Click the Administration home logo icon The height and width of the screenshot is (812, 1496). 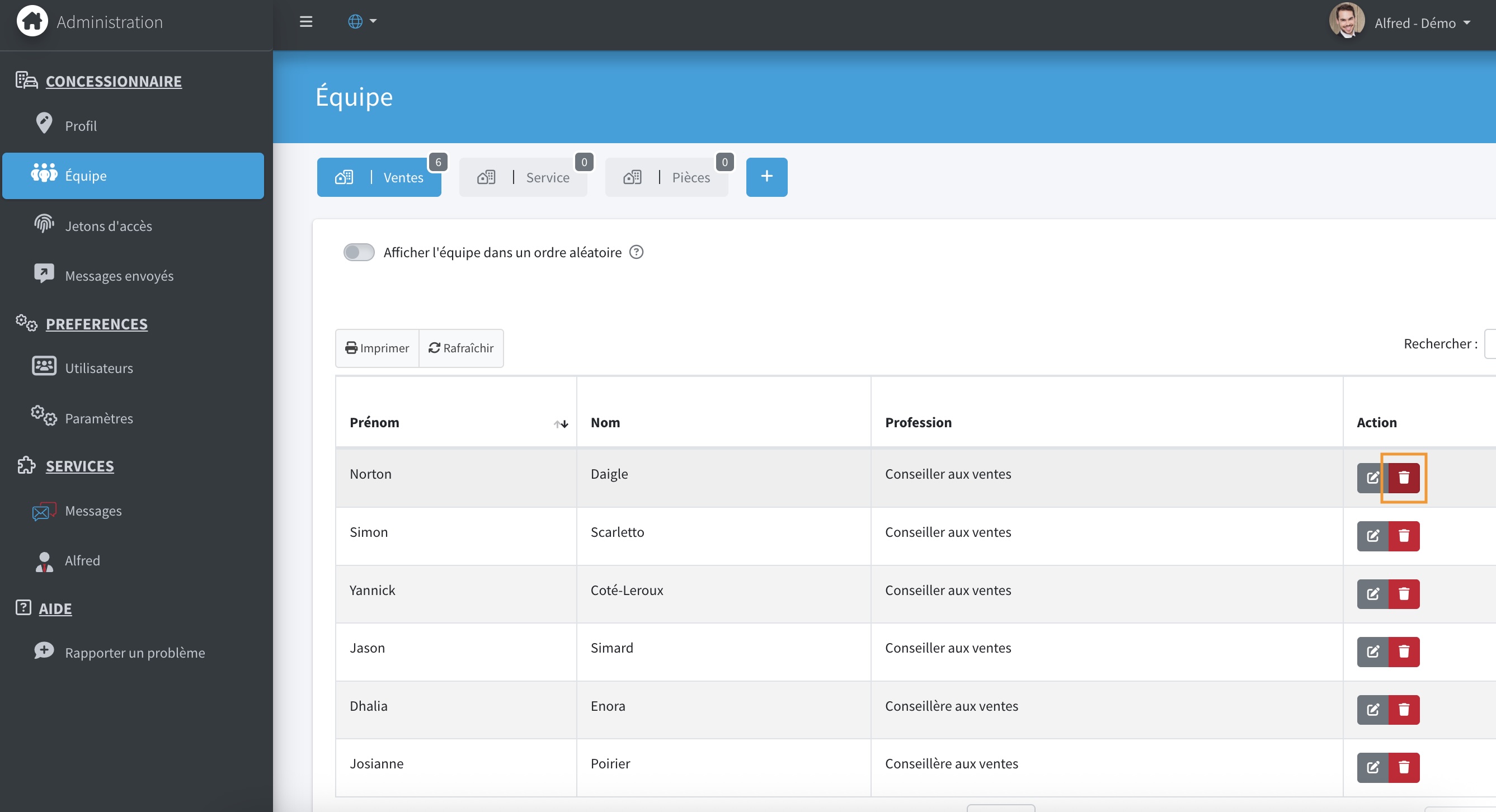tap(32, 21)
